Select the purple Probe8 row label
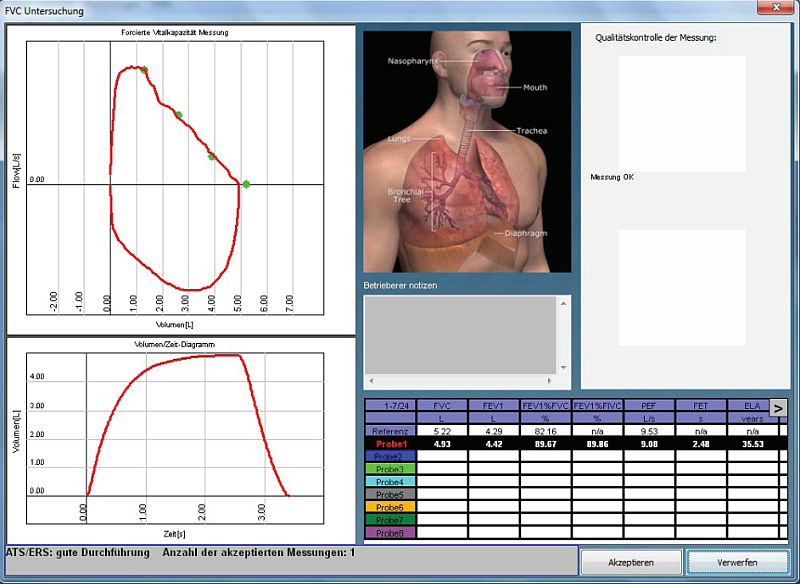This screenshot has width=800, height=584. pos(390,532)
